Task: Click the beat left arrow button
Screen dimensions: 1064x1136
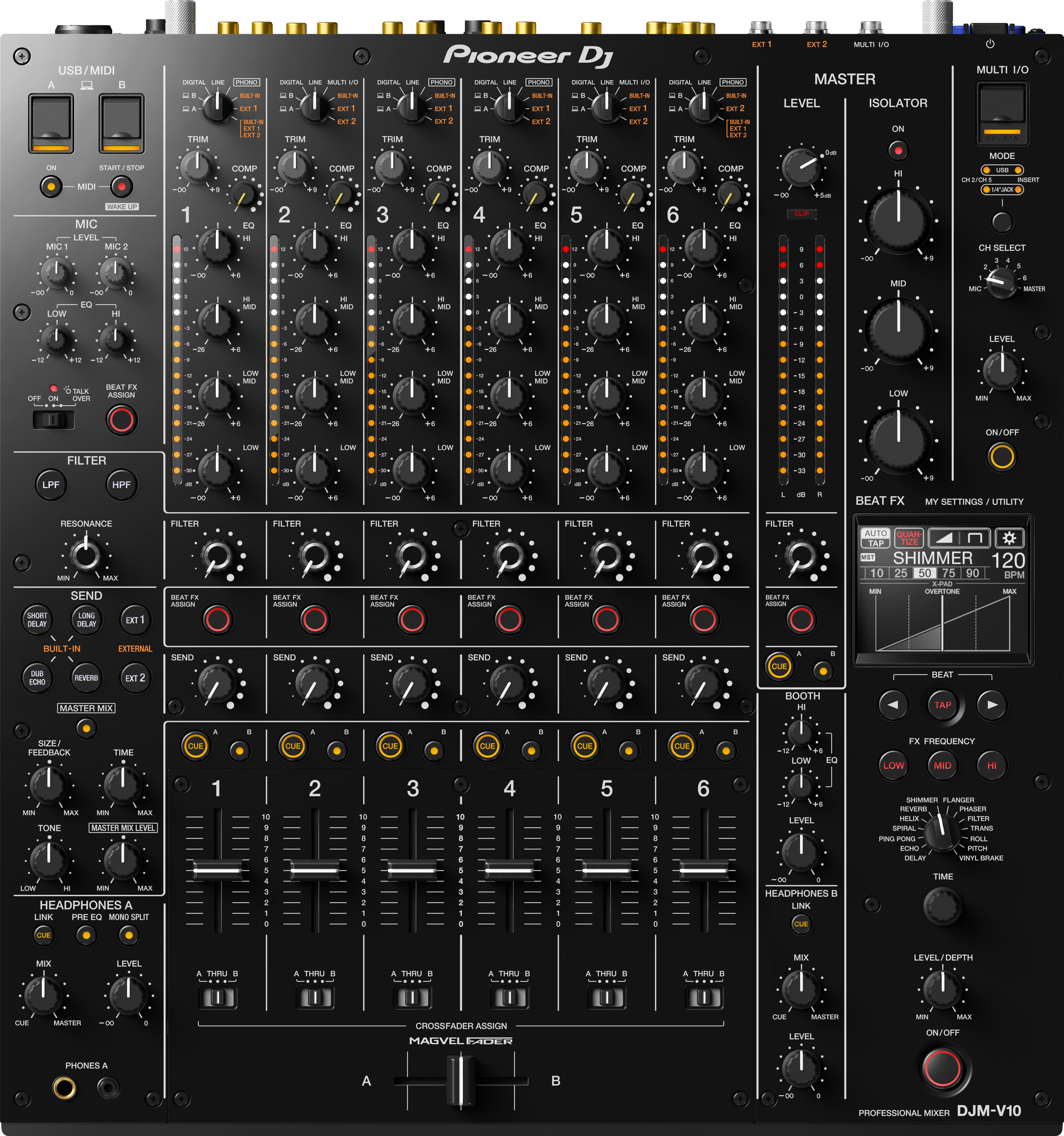Action: 893,705
